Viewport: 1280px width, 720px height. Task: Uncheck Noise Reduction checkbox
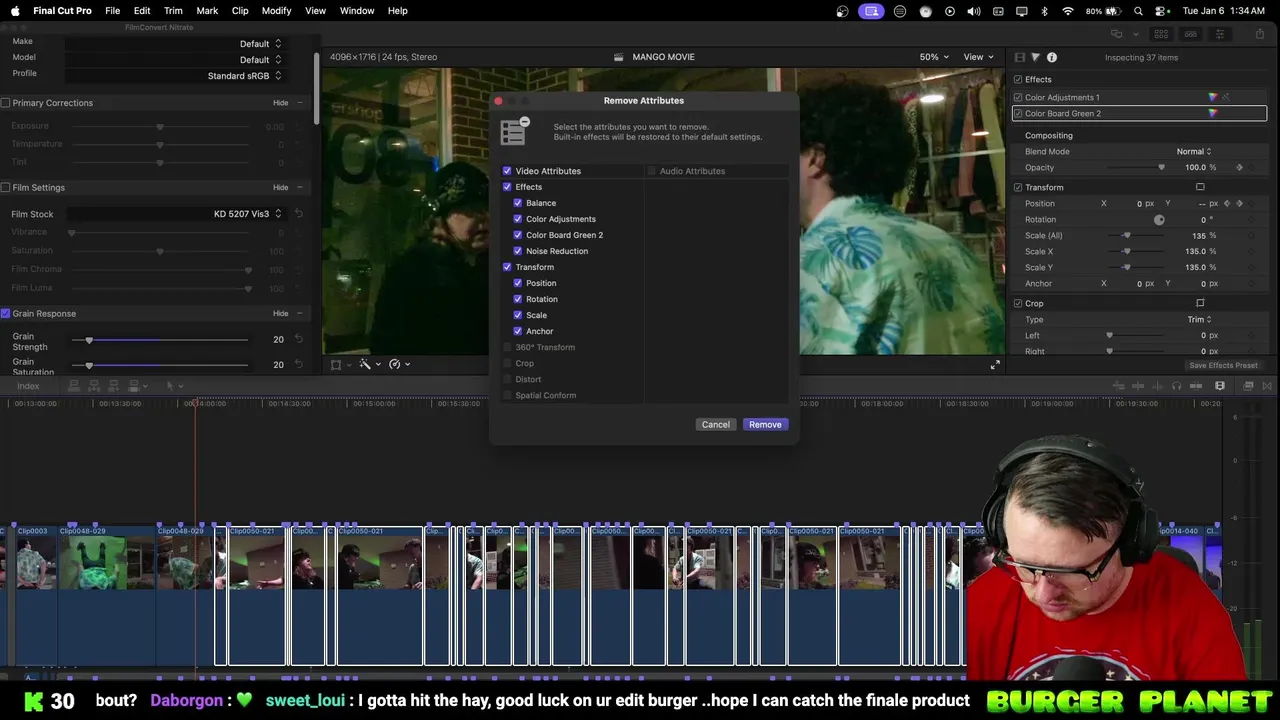pos(518,251)
